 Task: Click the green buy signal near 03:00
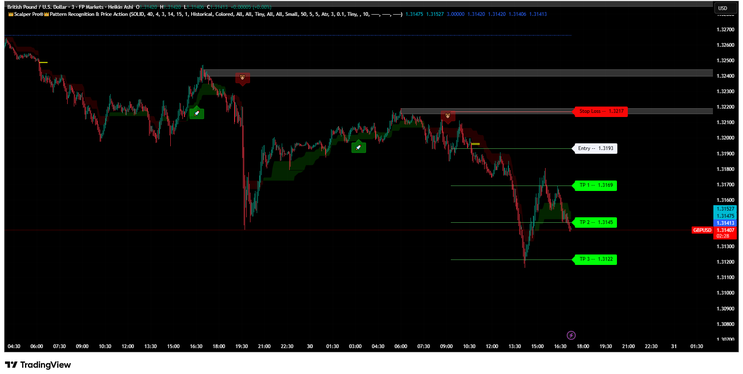(x=359, y=147)
